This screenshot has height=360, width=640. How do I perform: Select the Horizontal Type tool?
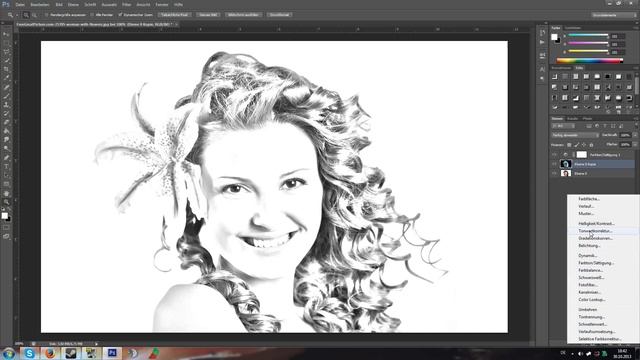[7, 167]
